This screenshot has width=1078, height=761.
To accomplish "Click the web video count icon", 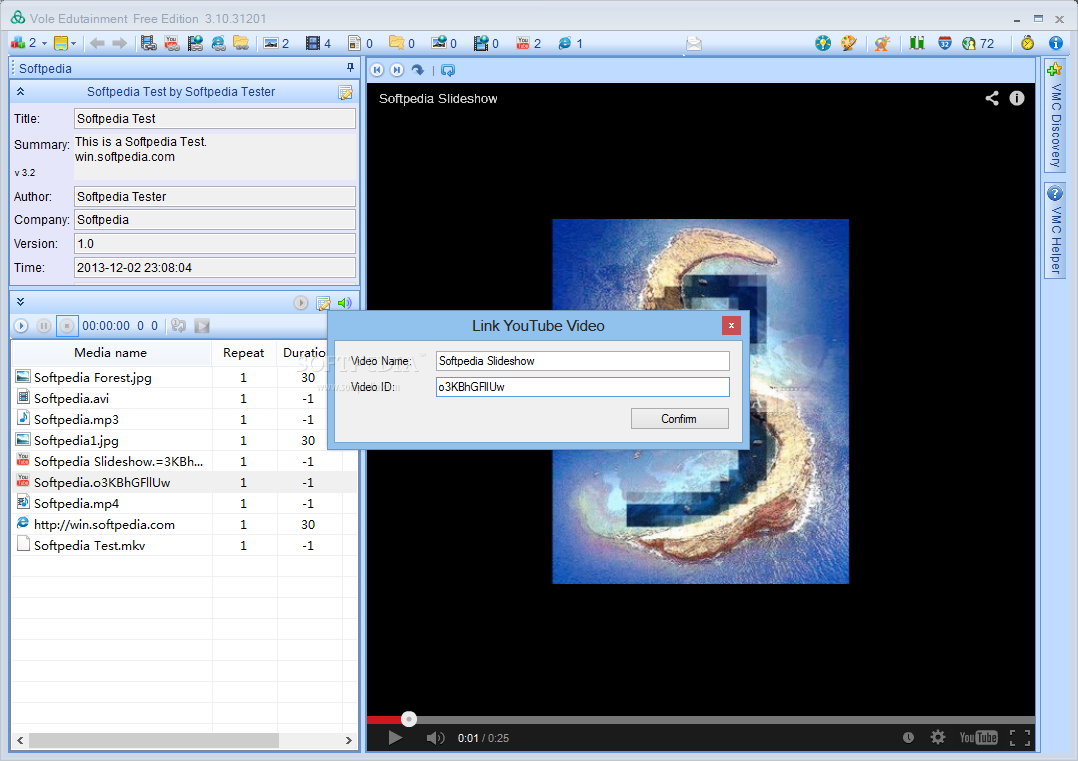I will click(x=481, y=43).
